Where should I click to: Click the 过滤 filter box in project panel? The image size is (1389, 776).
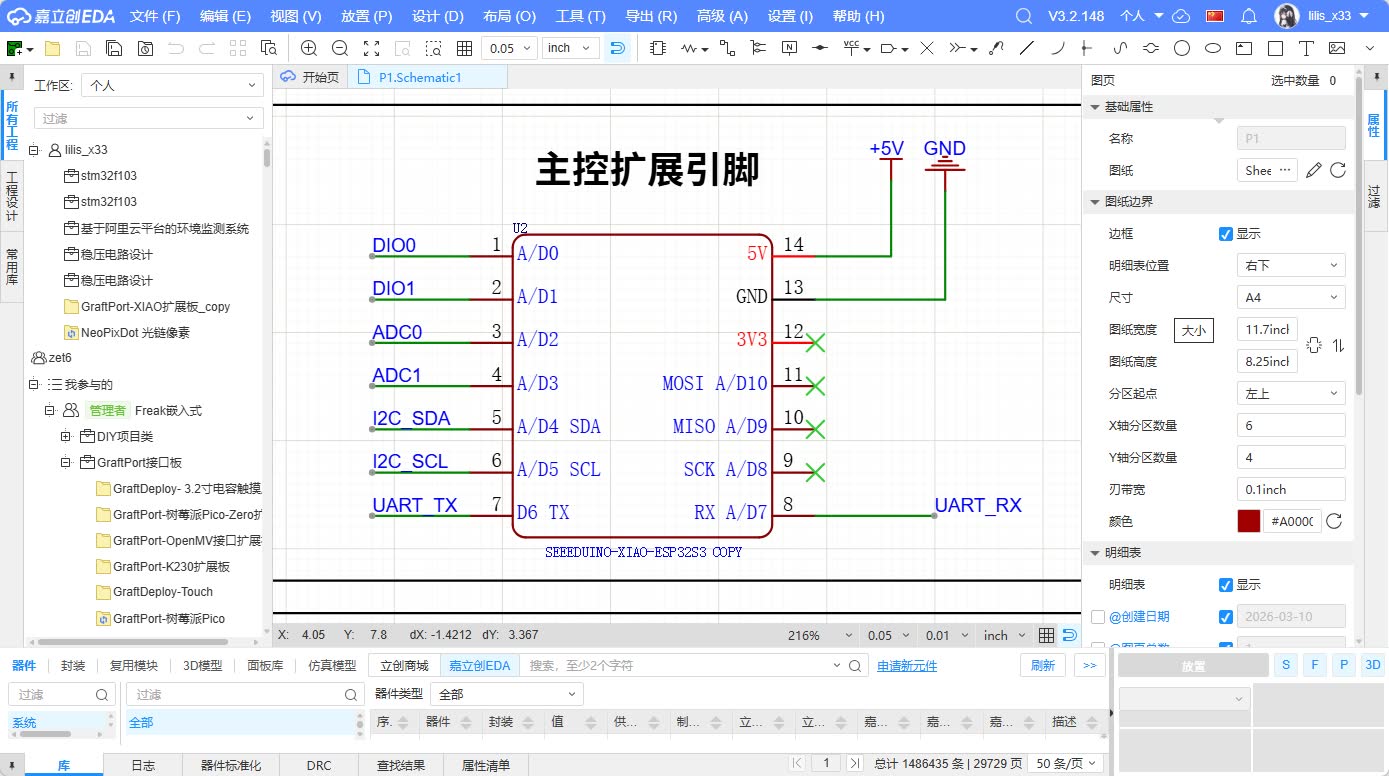point(148,118)
